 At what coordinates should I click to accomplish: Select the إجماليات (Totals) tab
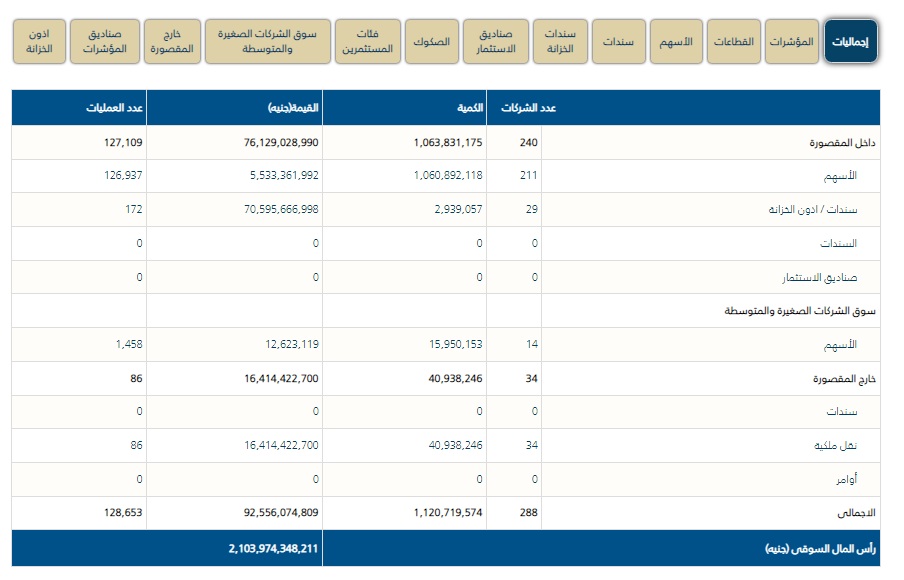pos(851,41)
